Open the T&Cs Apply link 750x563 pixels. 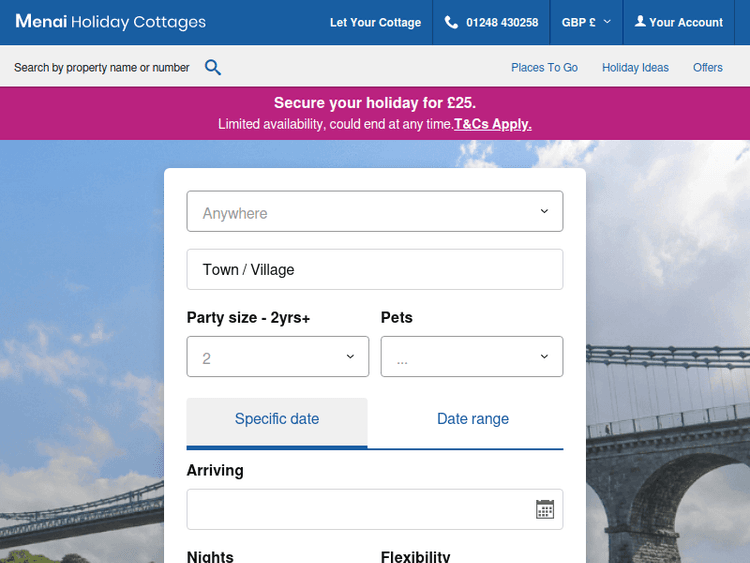point(493,124)
